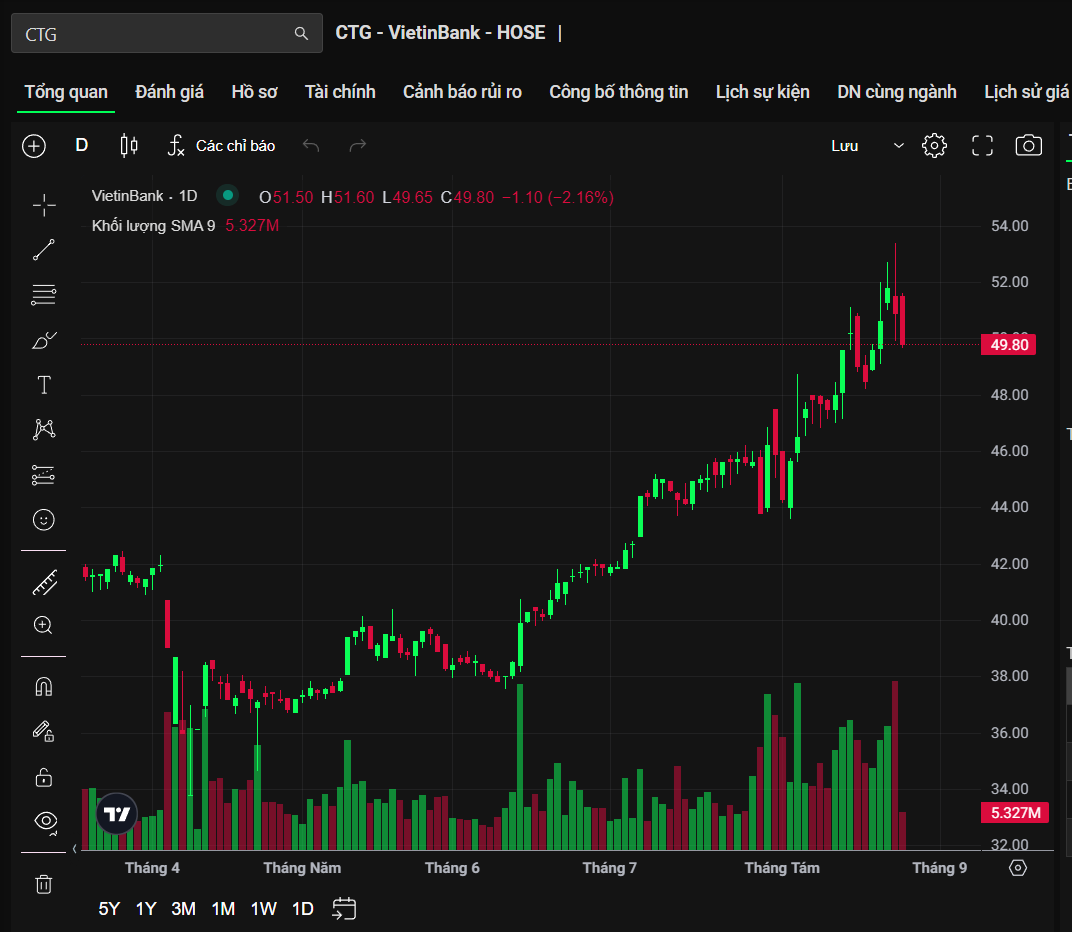Open chart axis settings hexagon icon
This screenshot has height=932, width=1072.
point(1018,868)
